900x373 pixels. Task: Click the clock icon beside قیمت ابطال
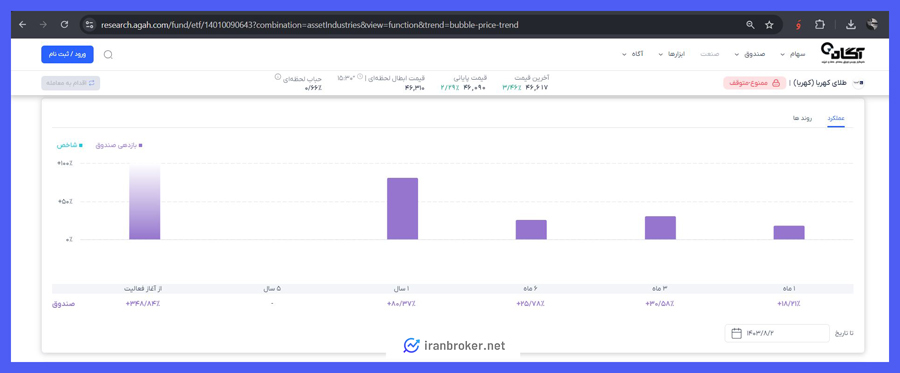pyautogui.click(x=360, y=77)
